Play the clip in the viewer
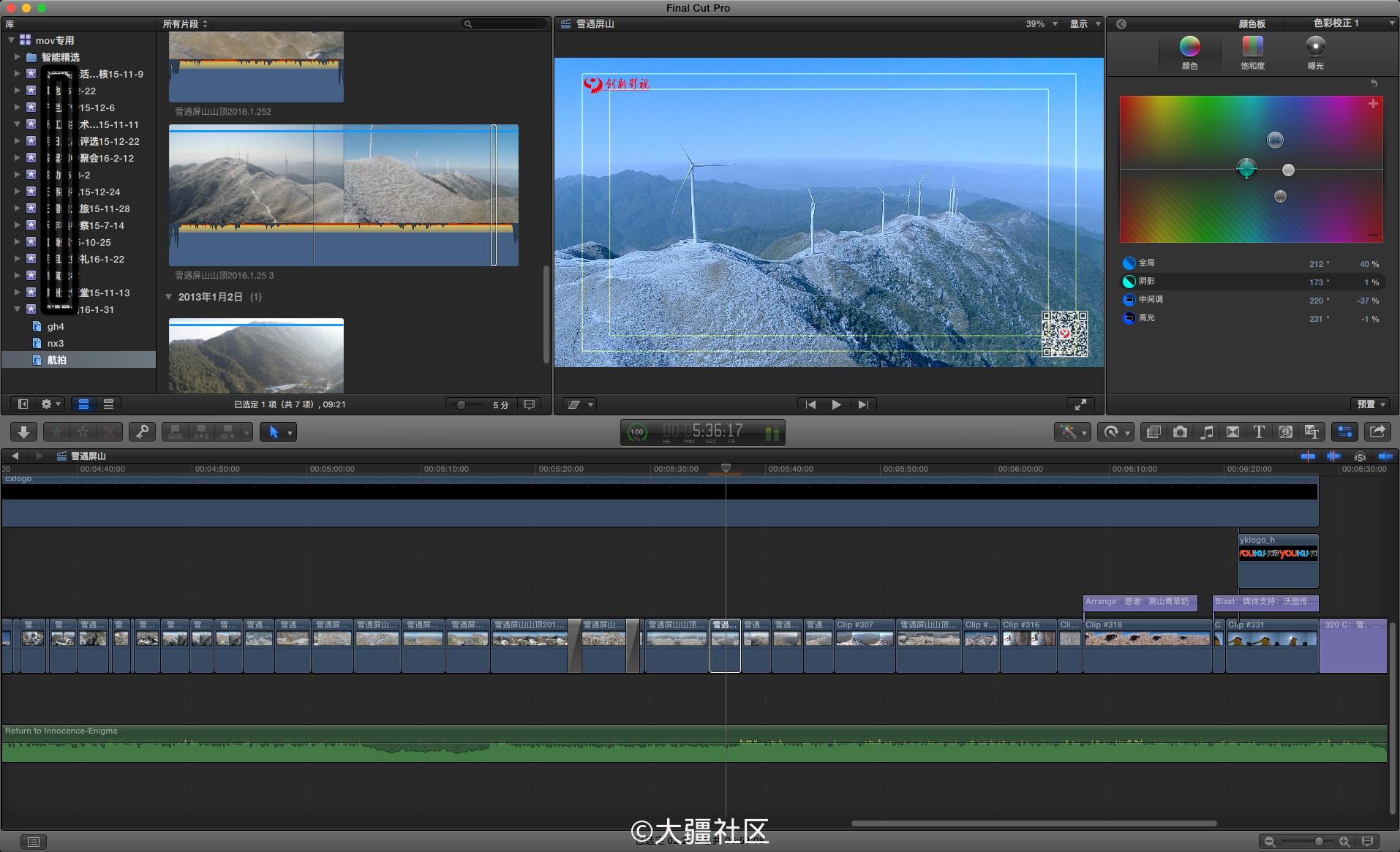The height and width of the screenshot is (852, 1400). pos(836,404)
